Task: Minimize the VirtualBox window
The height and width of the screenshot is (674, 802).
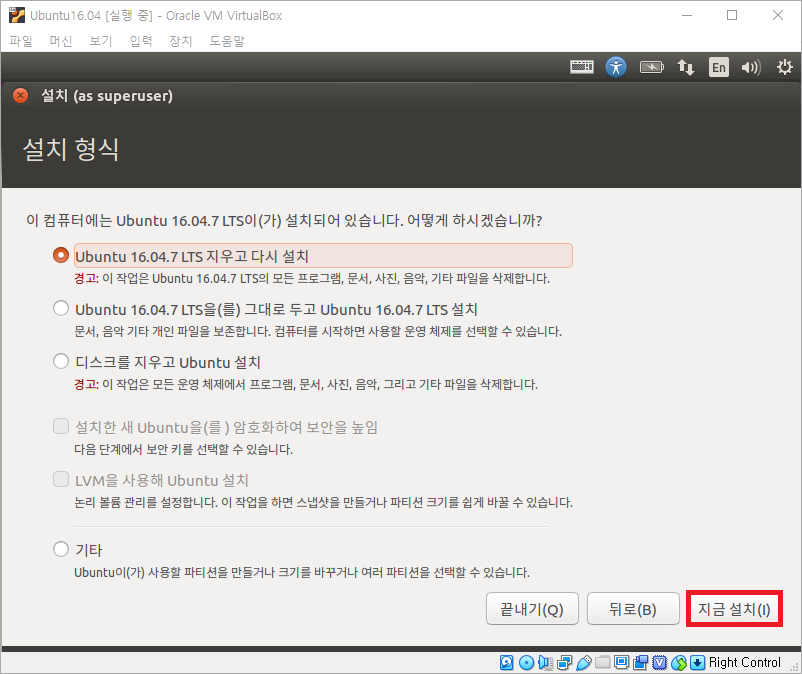Action: pos(687,15)
